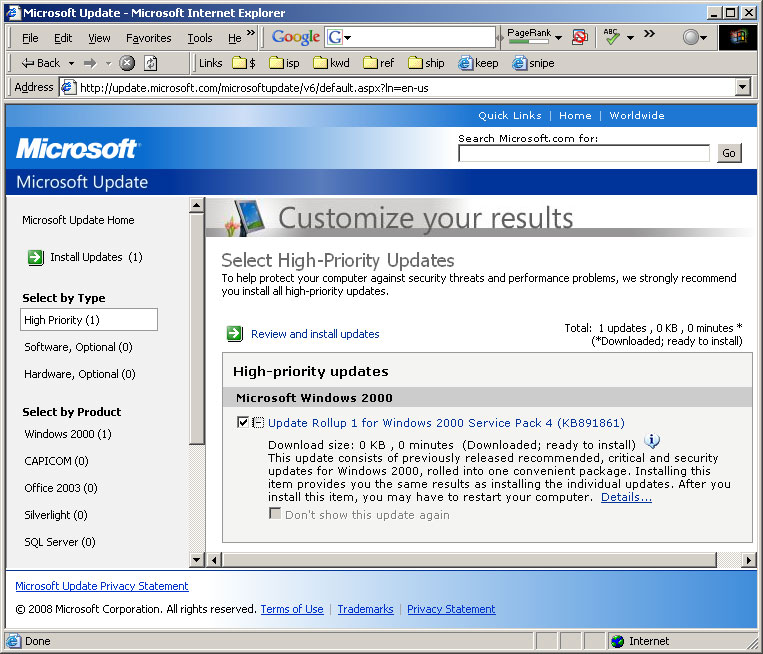This screenshot has width=763, height=654.
Task: Click the Windows flag throbber icon
Action: tap(738, 37)
